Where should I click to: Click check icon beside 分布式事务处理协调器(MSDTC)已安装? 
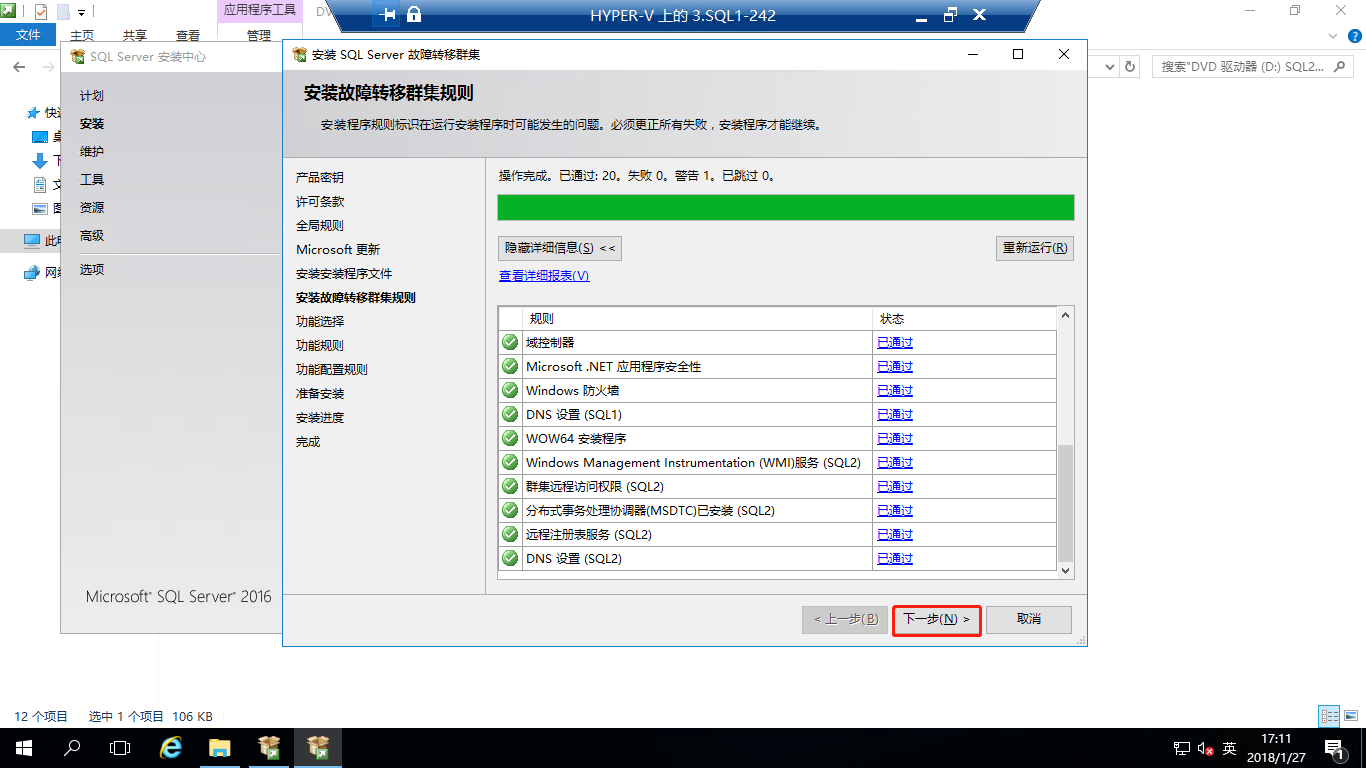tap(510, 510)
